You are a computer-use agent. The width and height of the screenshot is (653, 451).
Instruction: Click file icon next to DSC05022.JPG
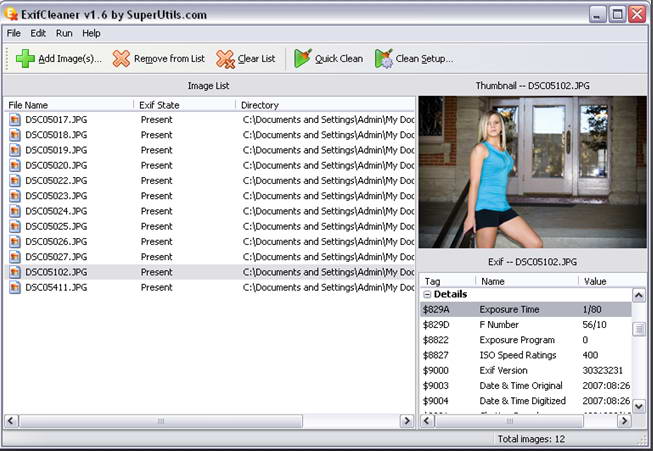[x=15, y=181]
